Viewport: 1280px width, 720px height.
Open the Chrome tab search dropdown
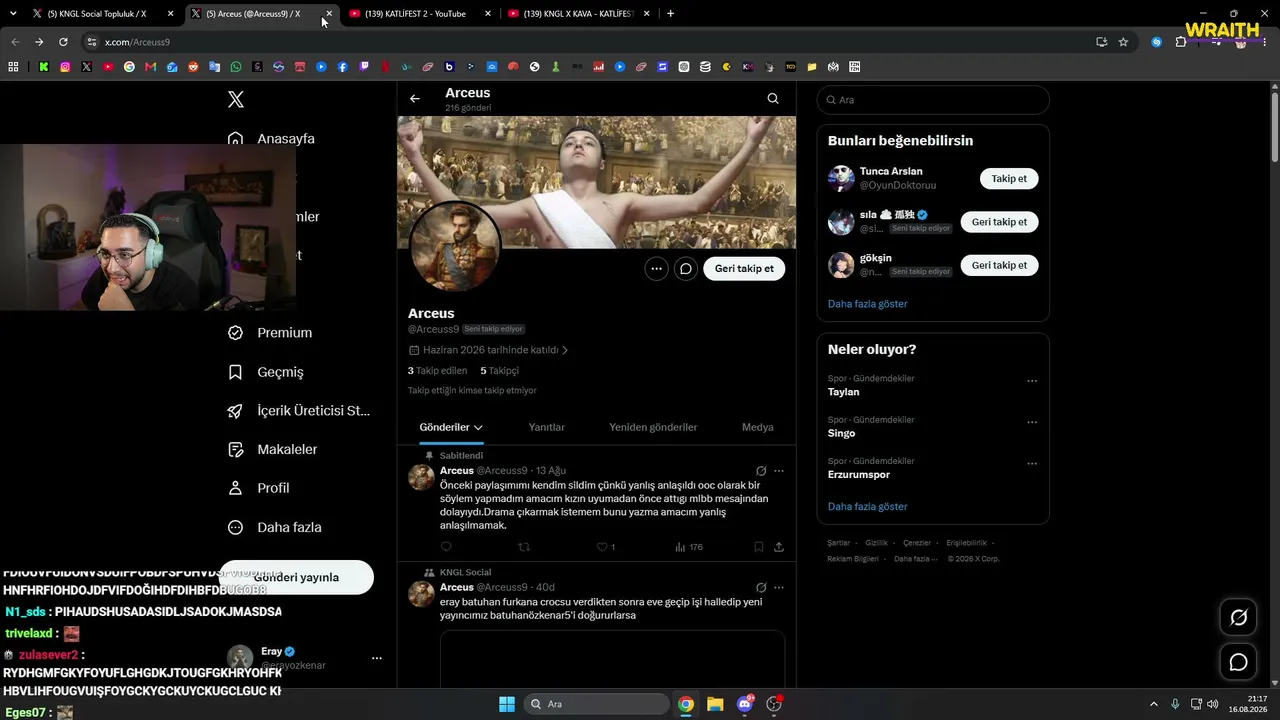[13, 14]
